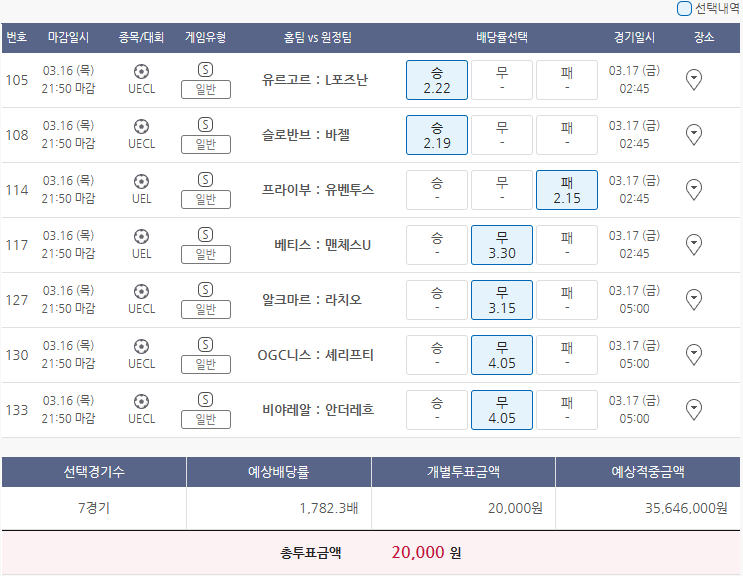Open venue location pin for match 117
This screenshot has height=576, width=743.
694,244
